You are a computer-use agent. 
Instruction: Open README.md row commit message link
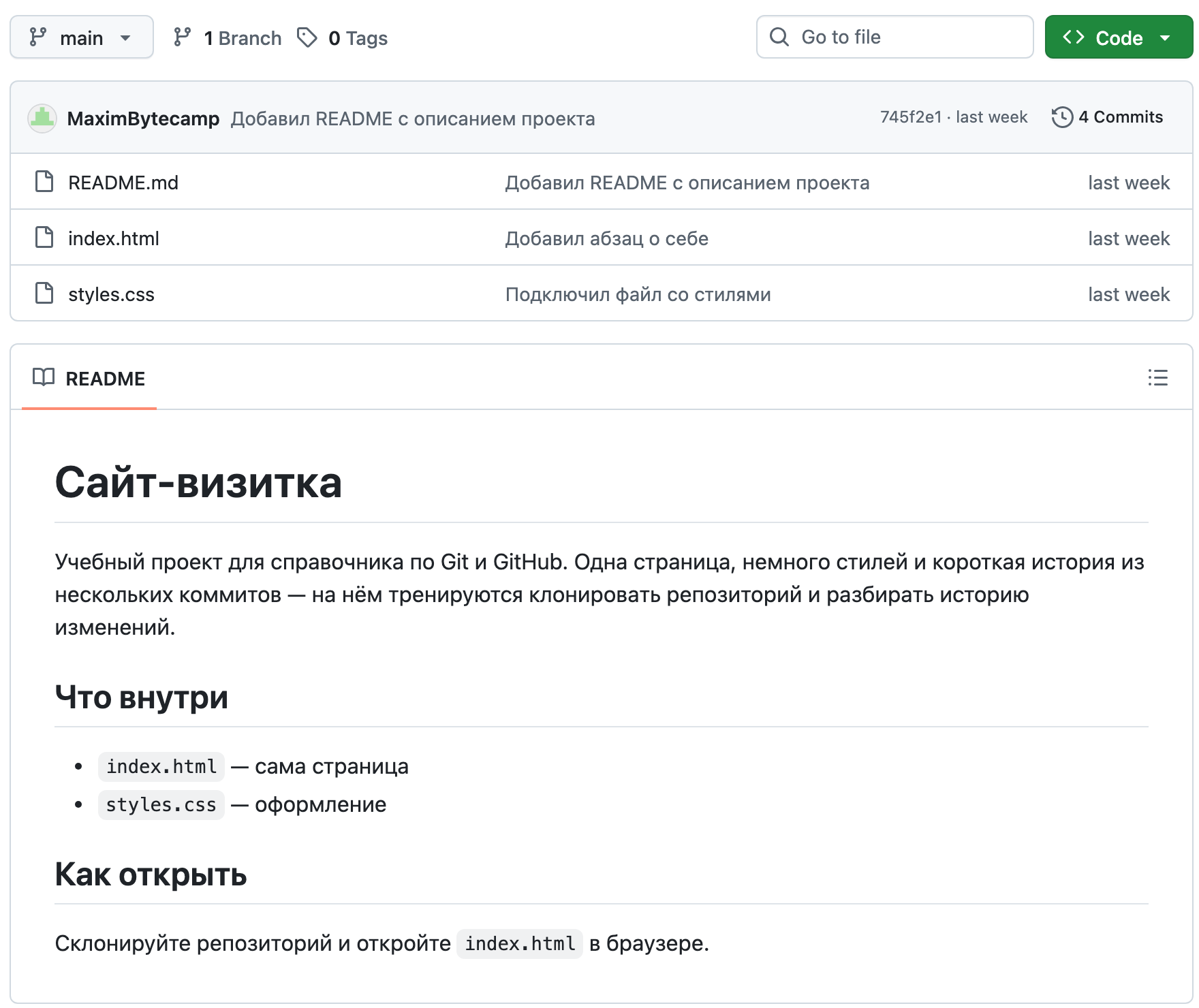click(687, 183)
